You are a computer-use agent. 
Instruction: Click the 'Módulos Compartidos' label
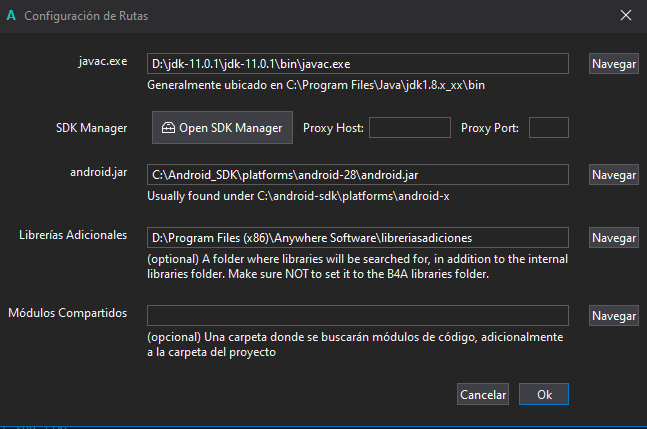[68, 313]
